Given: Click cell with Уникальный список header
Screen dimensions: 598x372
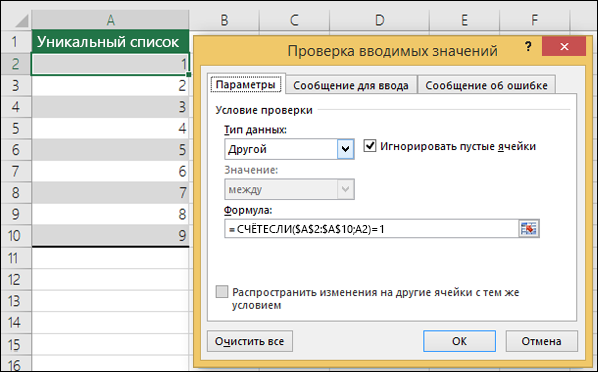Looking at the screenshot, I should click(x=110, y=41).
